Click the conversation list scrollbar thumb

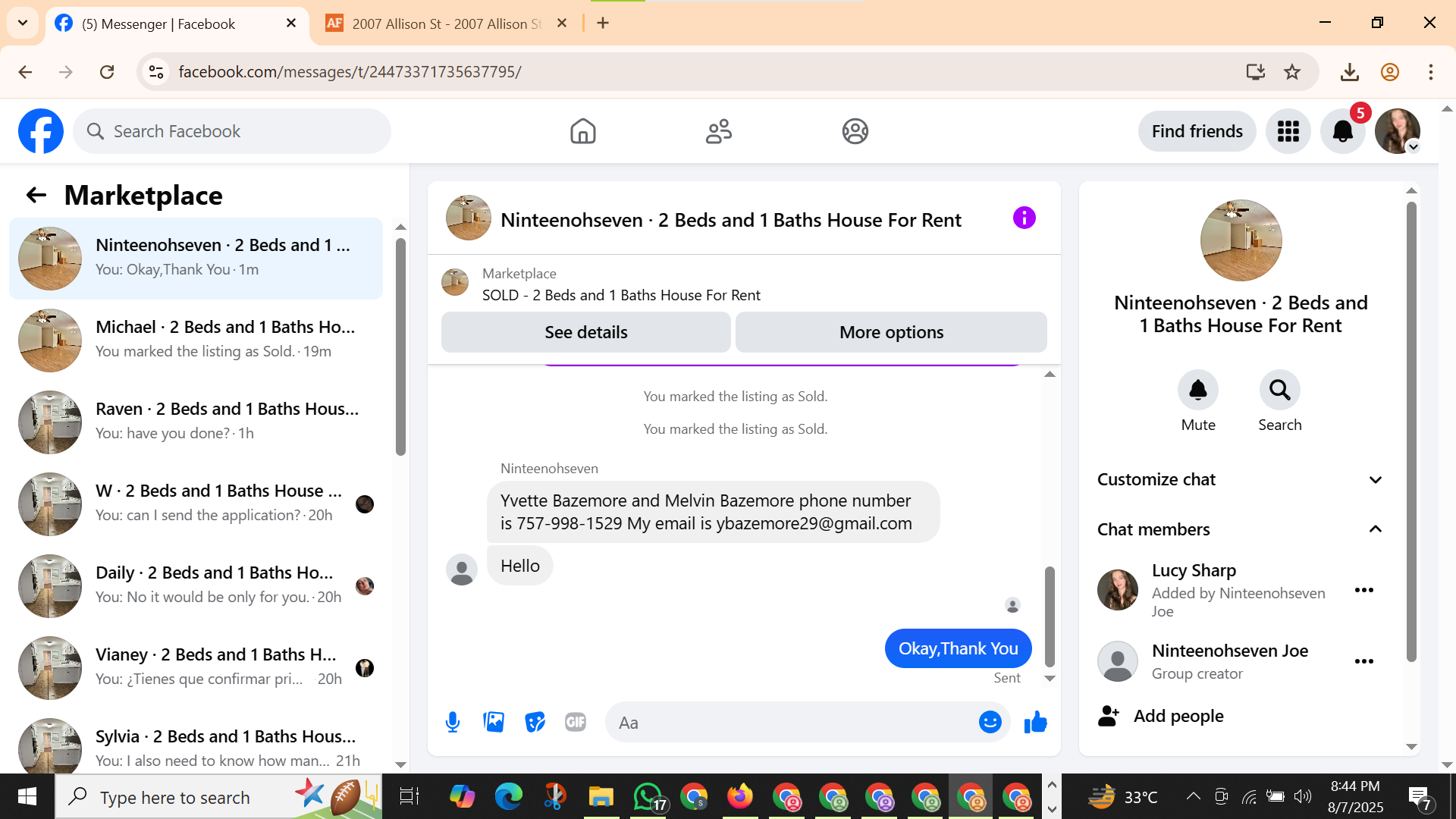tap(400, 347)
